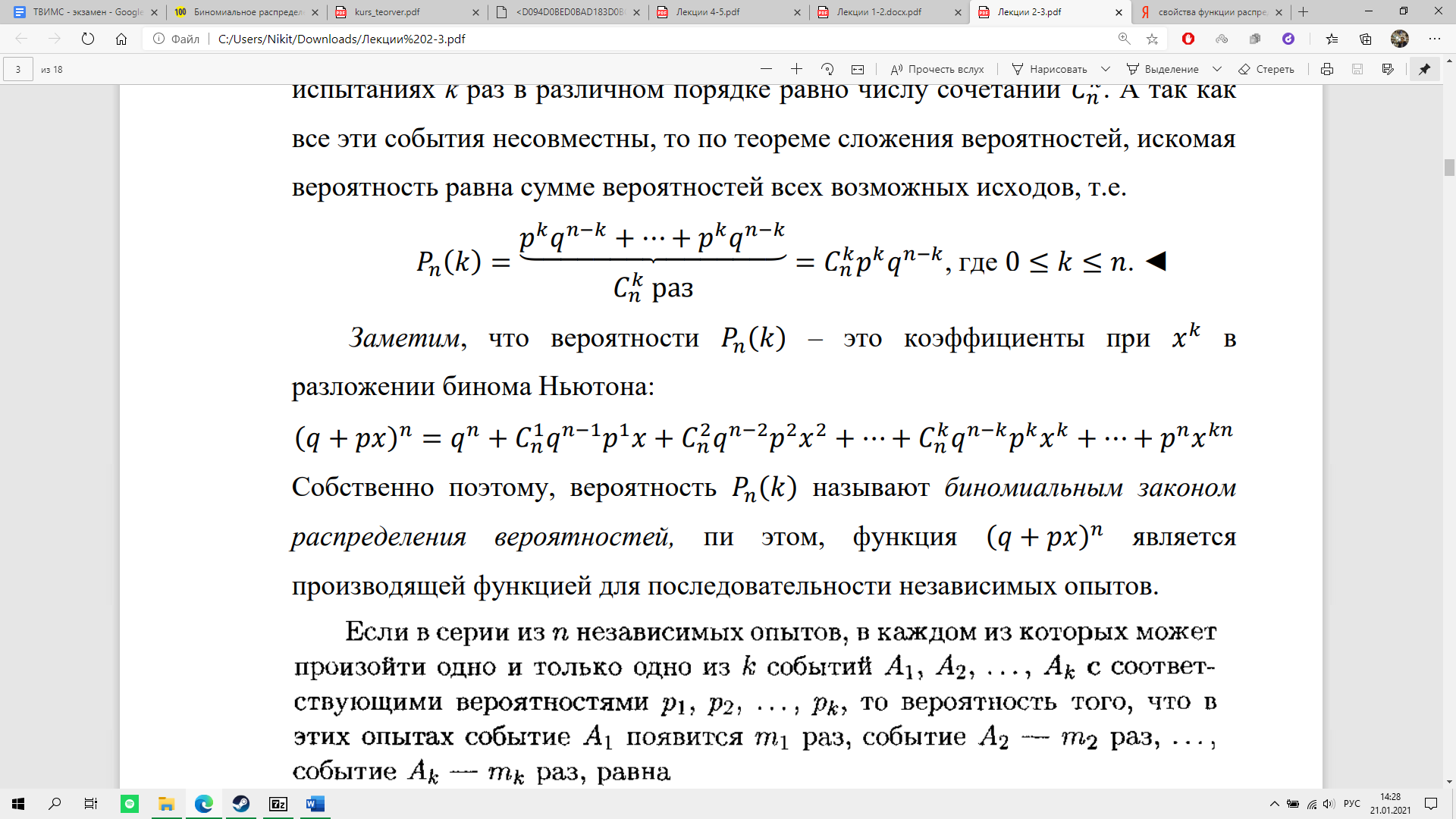Start Read aloud (Прочесть вслух)
1456x819 pixels.
(937, 69)
